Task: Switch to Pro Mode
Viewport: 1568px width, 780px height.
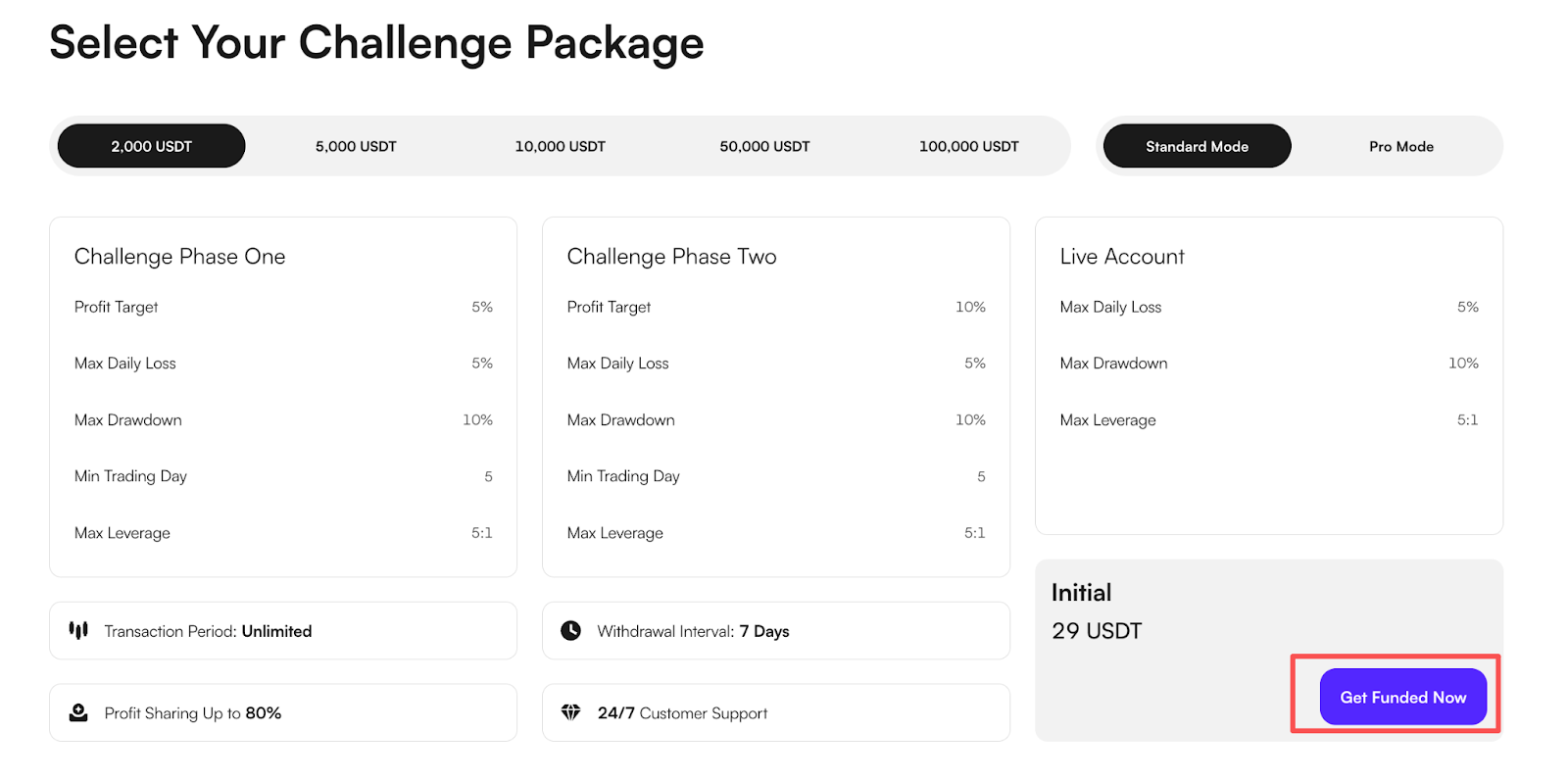Action: pyautogui.click(x=1400, y=146)
